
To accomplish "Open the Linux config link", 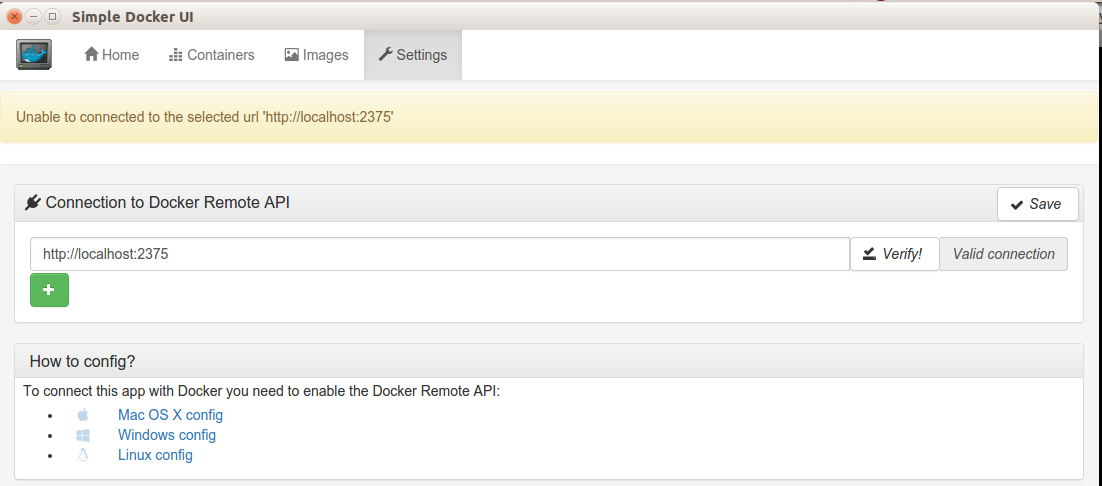I will tap(155, 455).
